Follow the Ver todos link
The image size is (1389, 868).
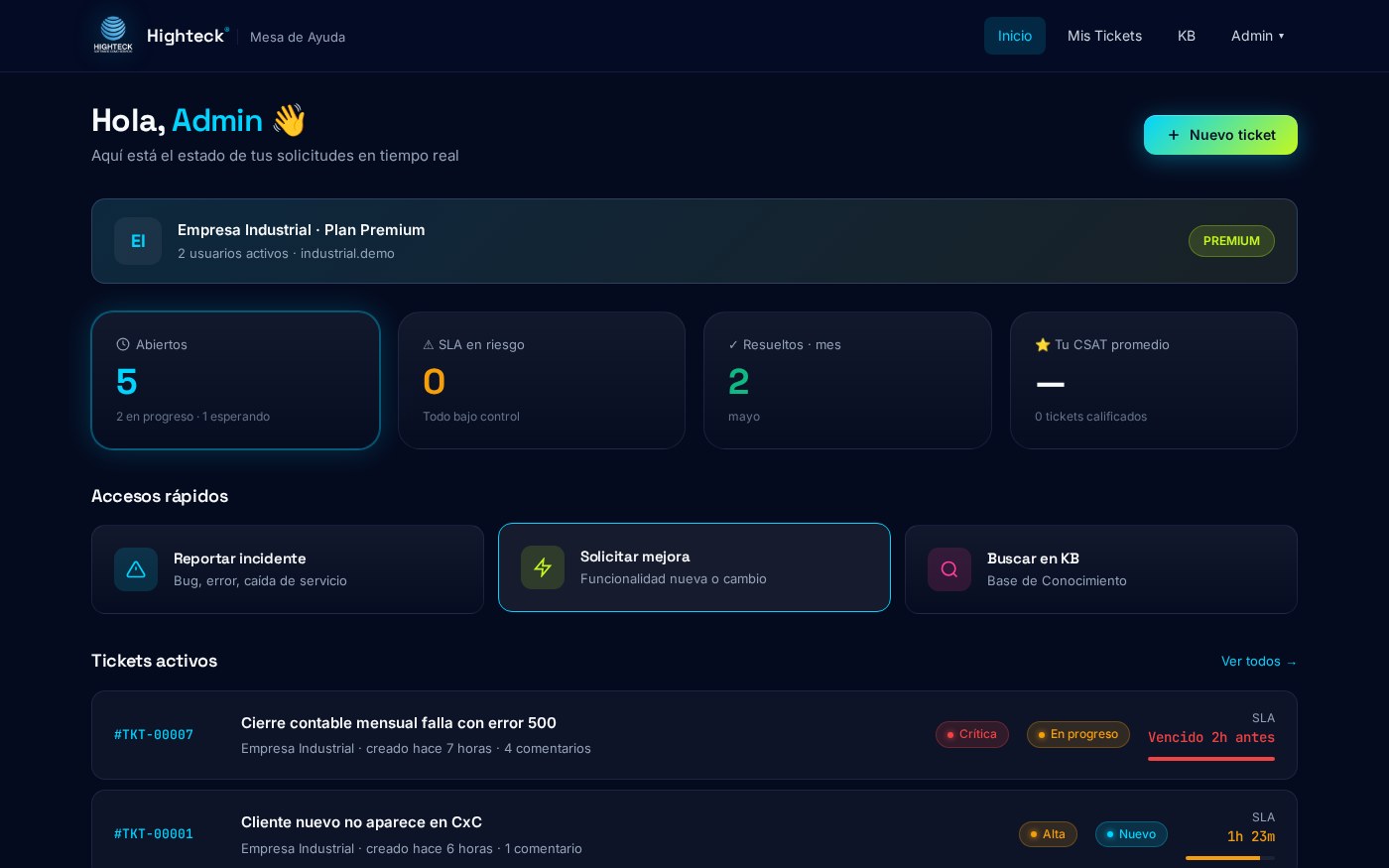click(x=1259, y=661)
